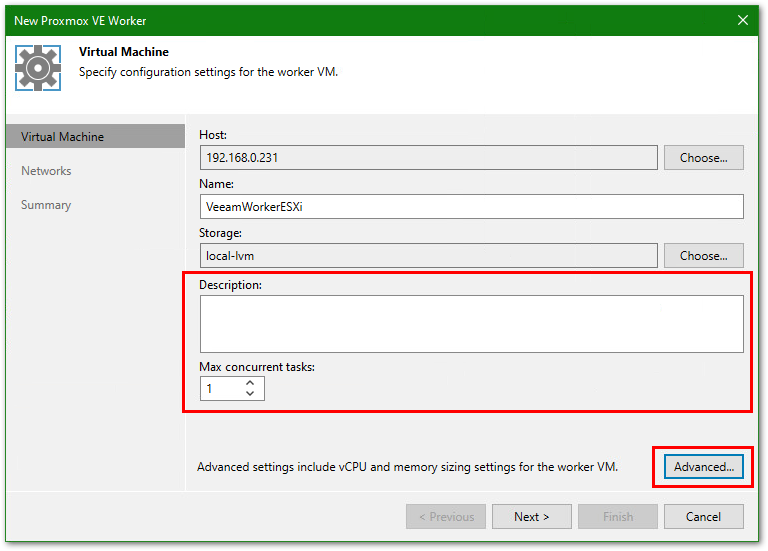This screenshot has width=768, height=551.
Task: Click the Host address field
Action: tap(428, 158)
